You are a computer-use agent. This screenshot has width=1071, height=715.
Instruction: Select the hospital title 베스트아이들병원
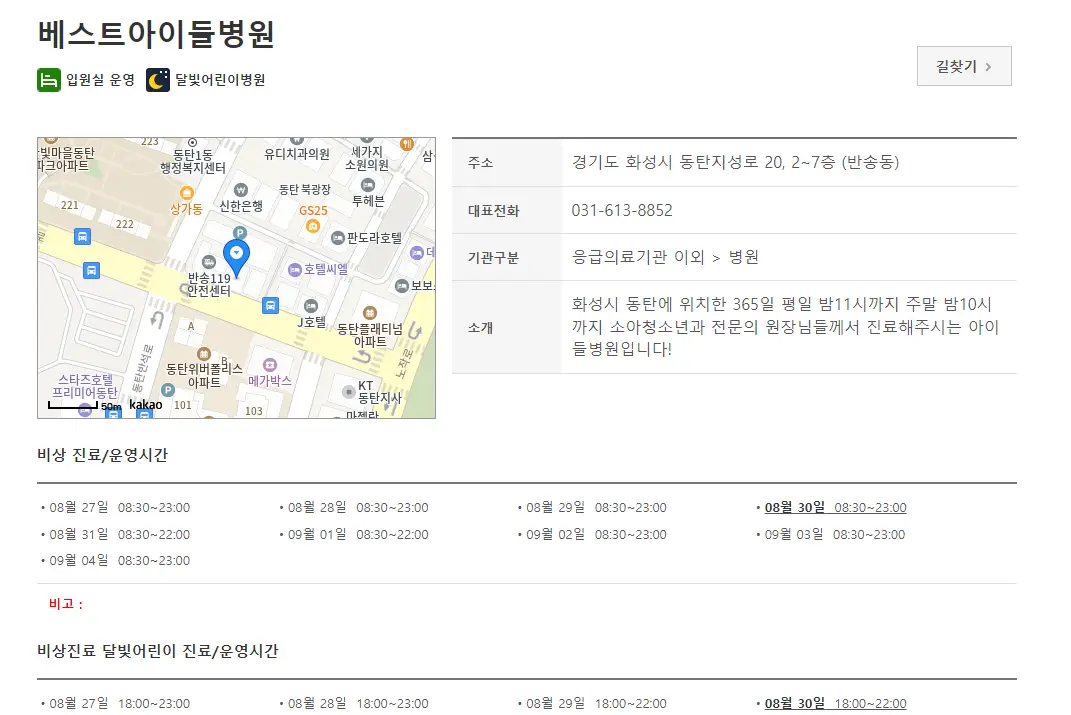click(x=156, y=32)
